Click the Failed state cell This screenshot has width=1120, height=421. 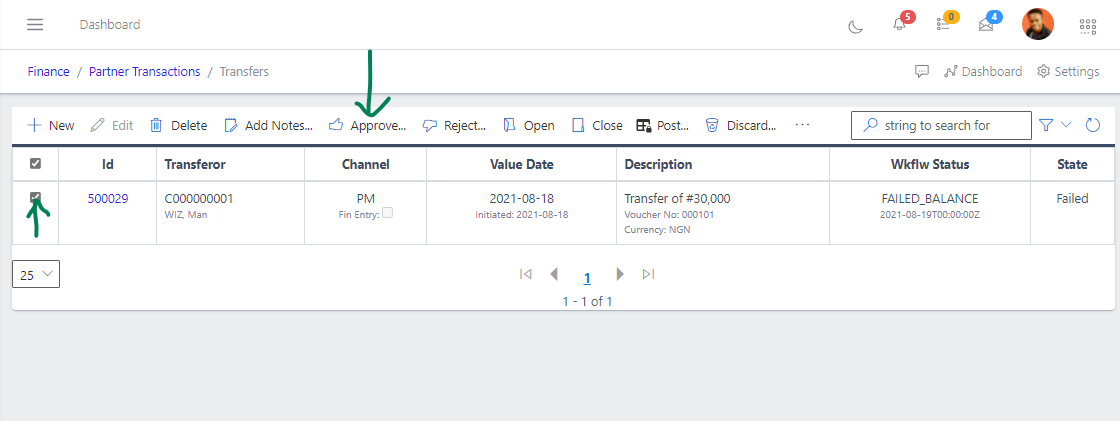point(1072,199)
